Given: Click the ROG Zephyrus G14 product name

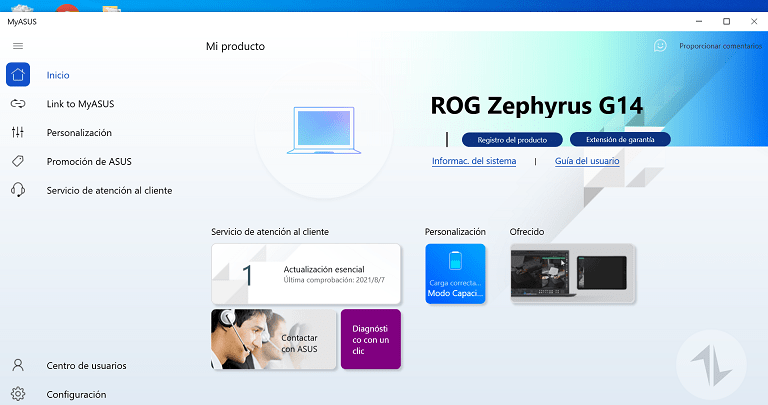Looking at the screenshot, I should pyautogui.click(x=536, y=105).
